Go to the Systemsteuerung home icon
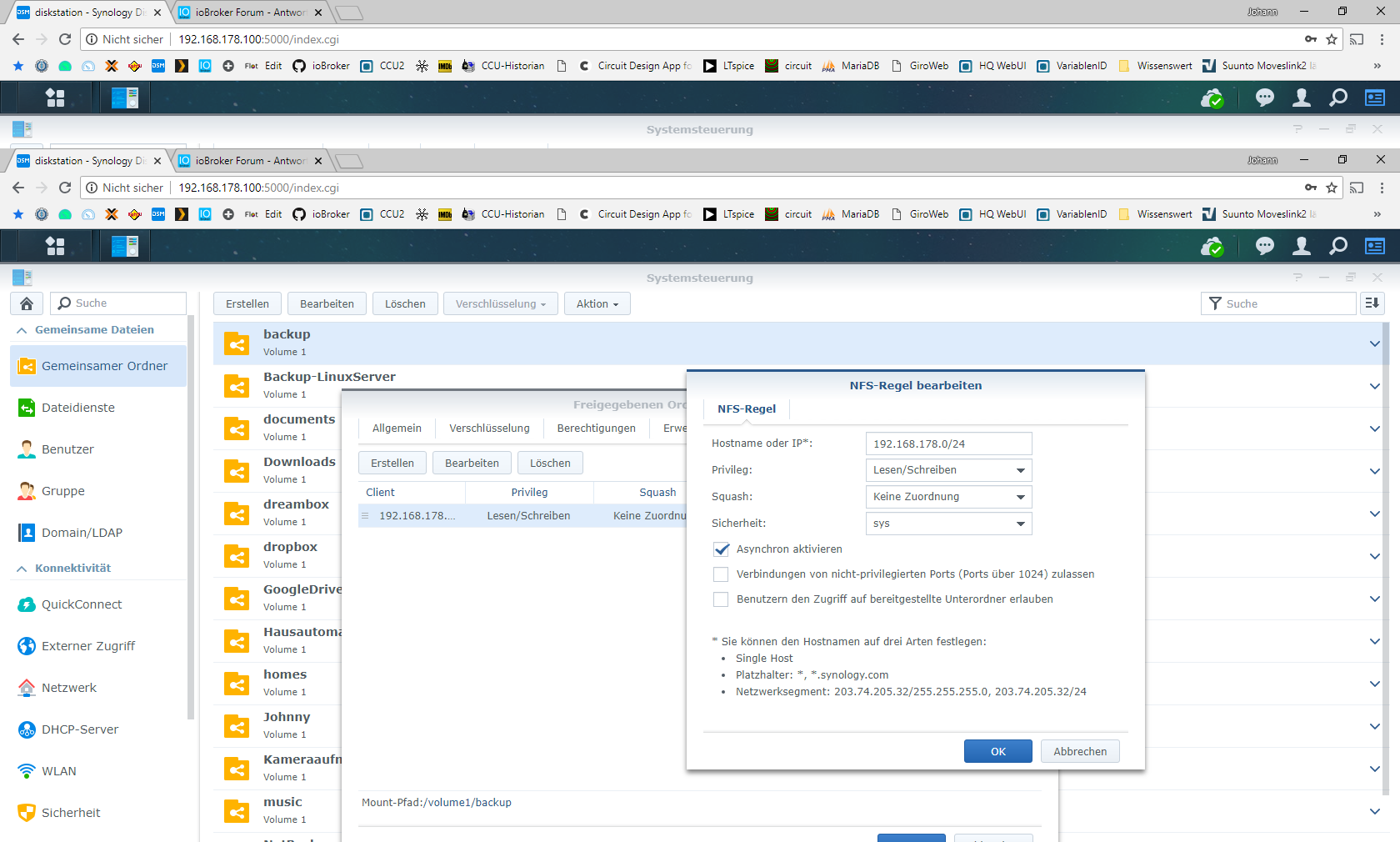The height and width of the screenshot is (842, 1400). point(27,303)
